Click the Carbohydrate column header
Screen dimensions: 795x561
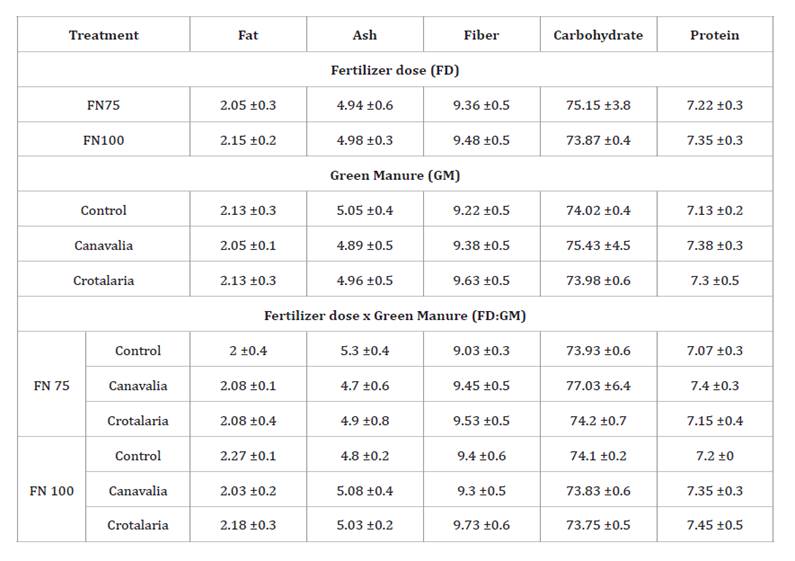coord(598,35)
